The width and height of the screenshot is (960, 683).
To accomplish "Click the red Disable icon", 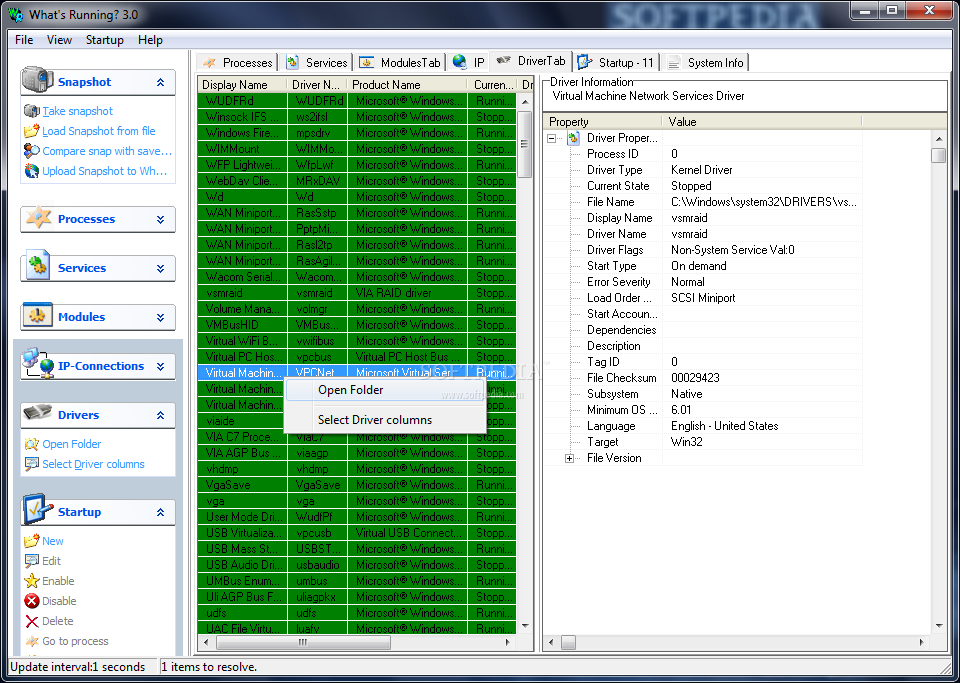I will [x=32, y=601].
